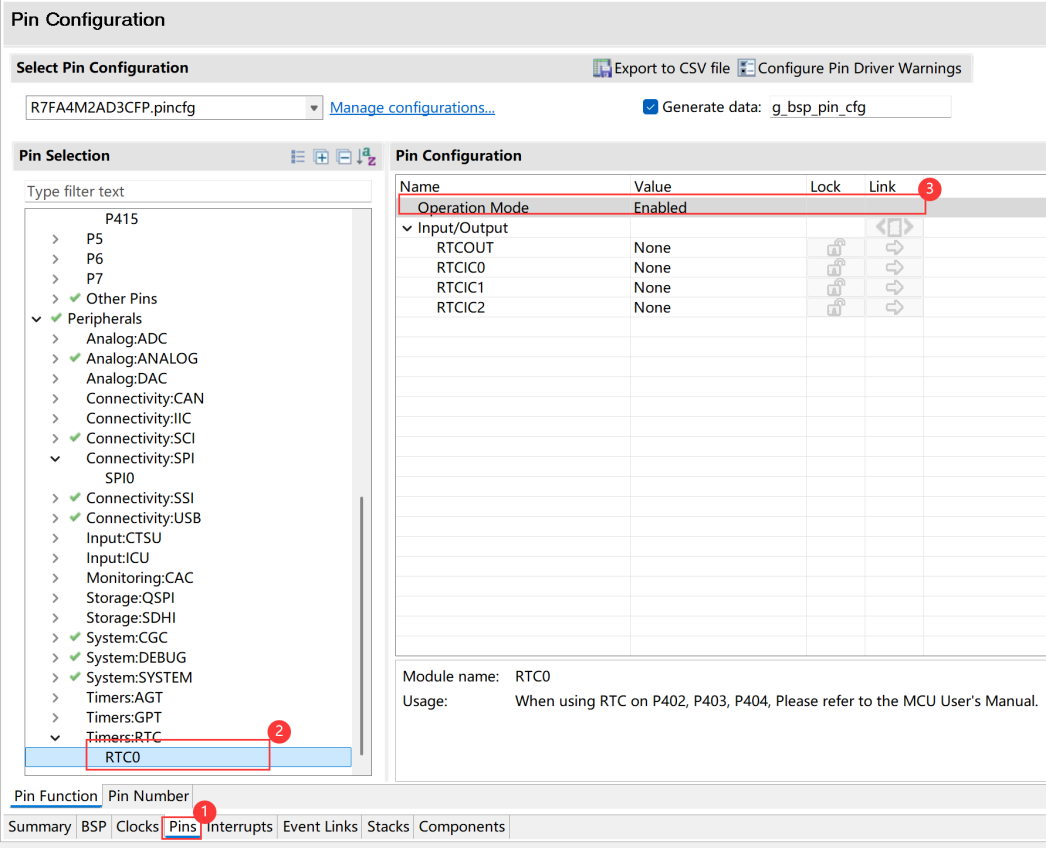Click the link arrow for RTCOUT
The image size is (1046, 849).
pos(894,247)
